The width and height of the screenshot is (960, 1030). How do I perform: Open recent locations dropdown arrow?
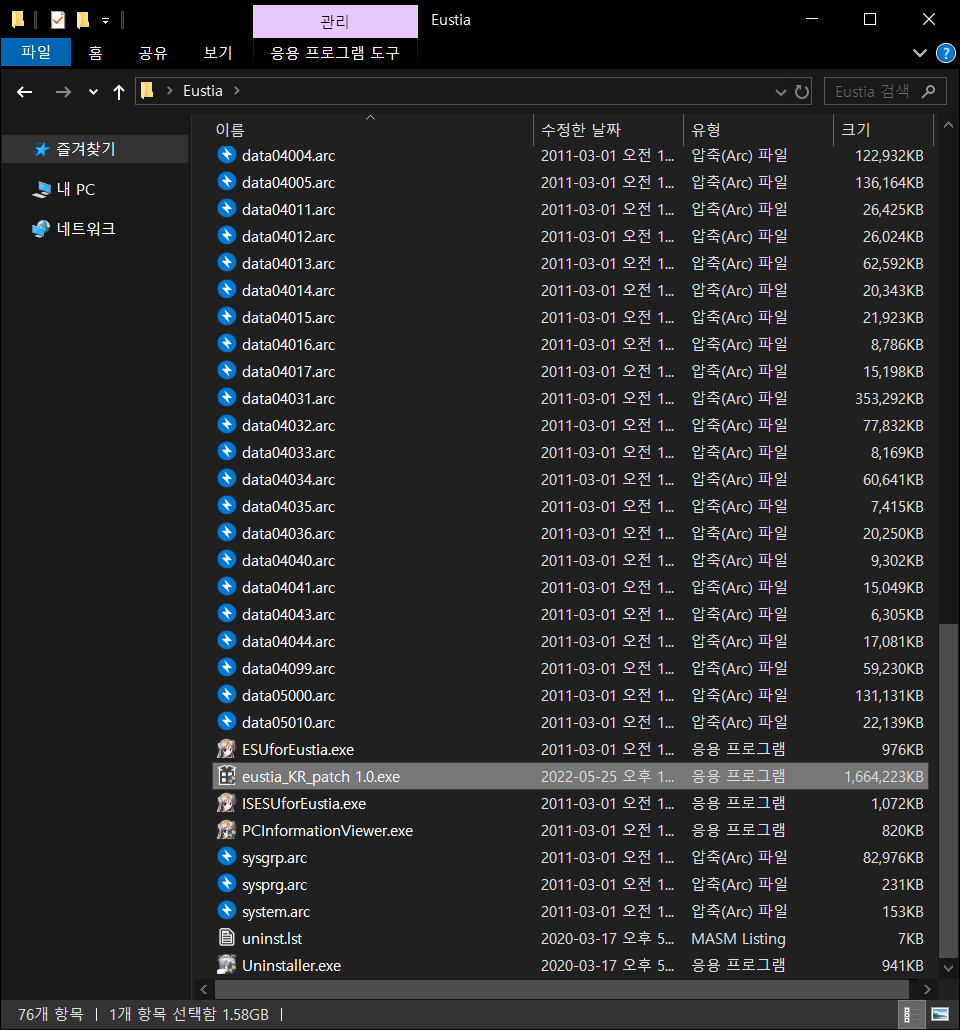tap(93, 92)
